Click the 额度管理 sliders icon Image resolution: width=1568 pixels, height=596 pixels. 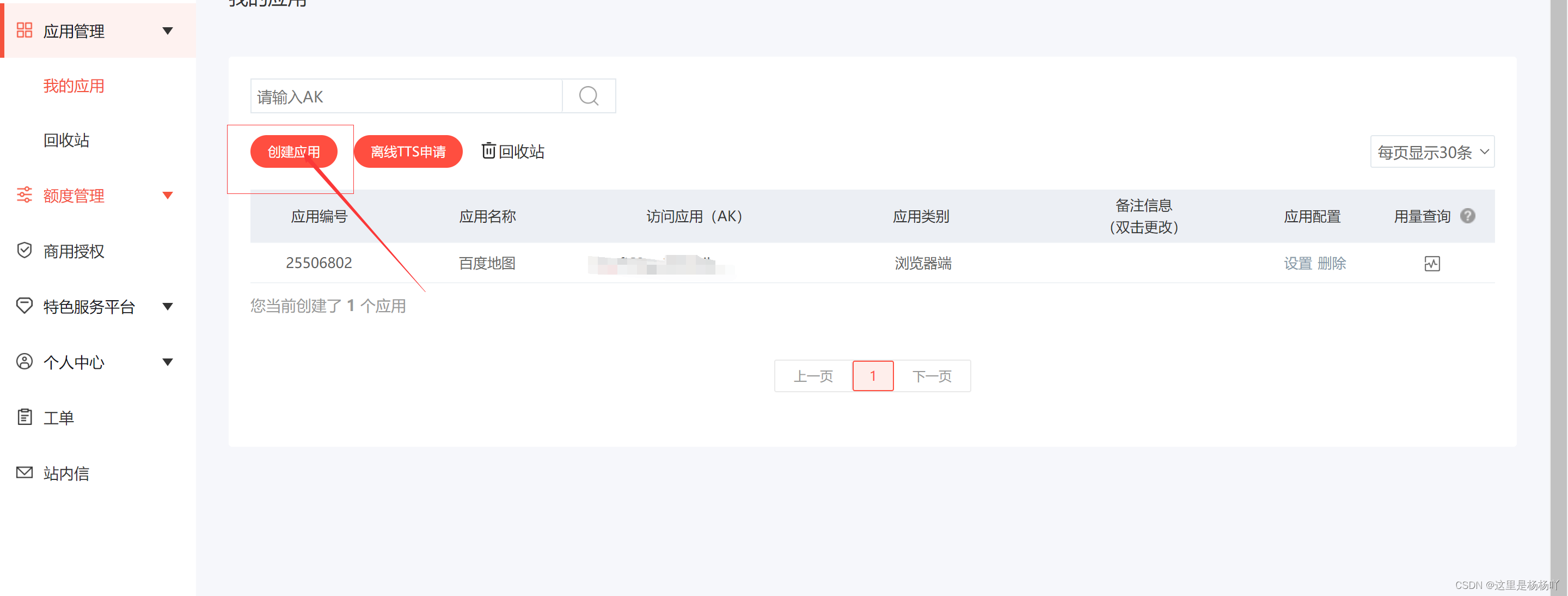24,196
